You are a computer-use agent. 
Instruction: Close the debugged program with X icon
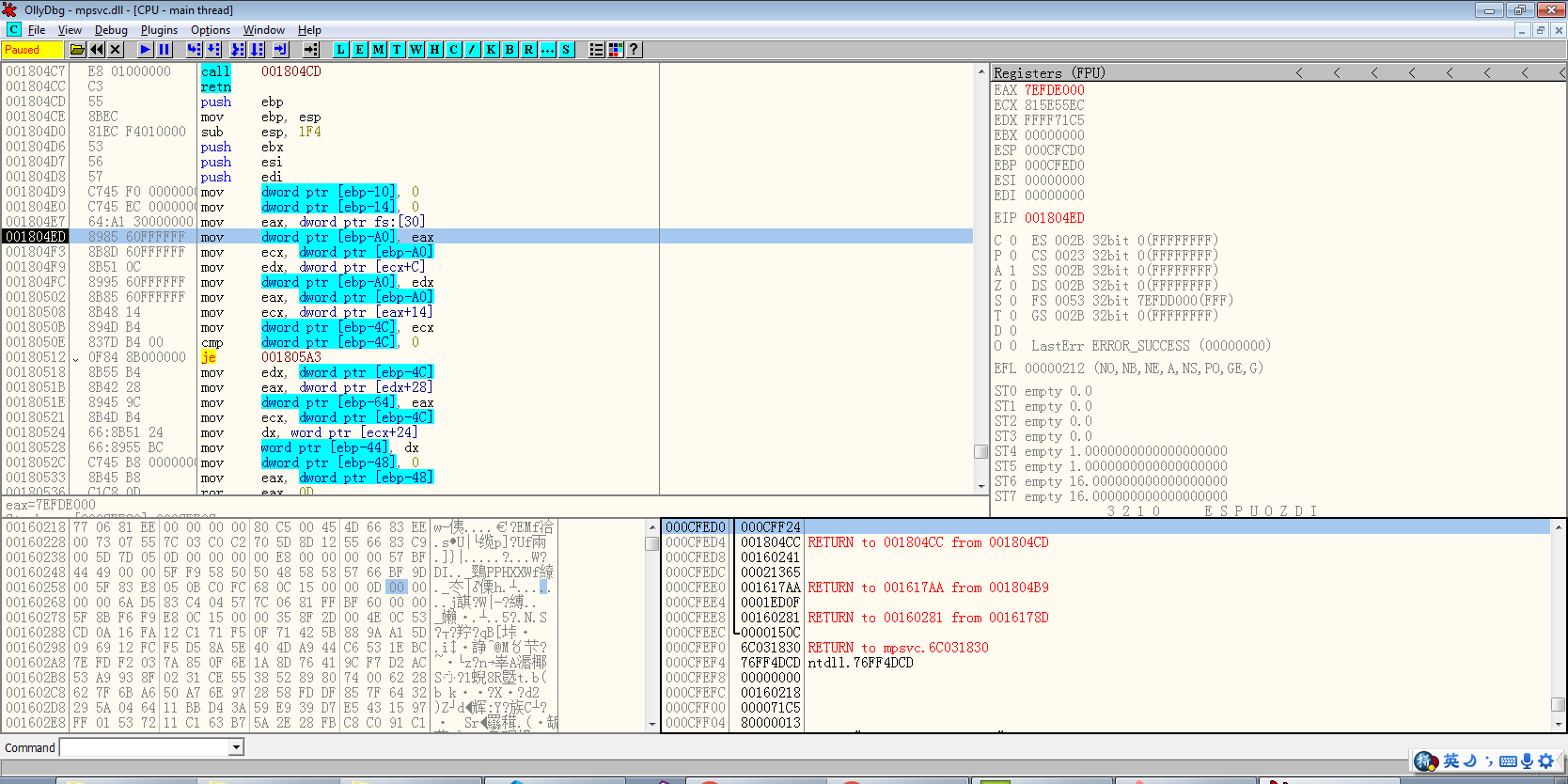point(116,50)
